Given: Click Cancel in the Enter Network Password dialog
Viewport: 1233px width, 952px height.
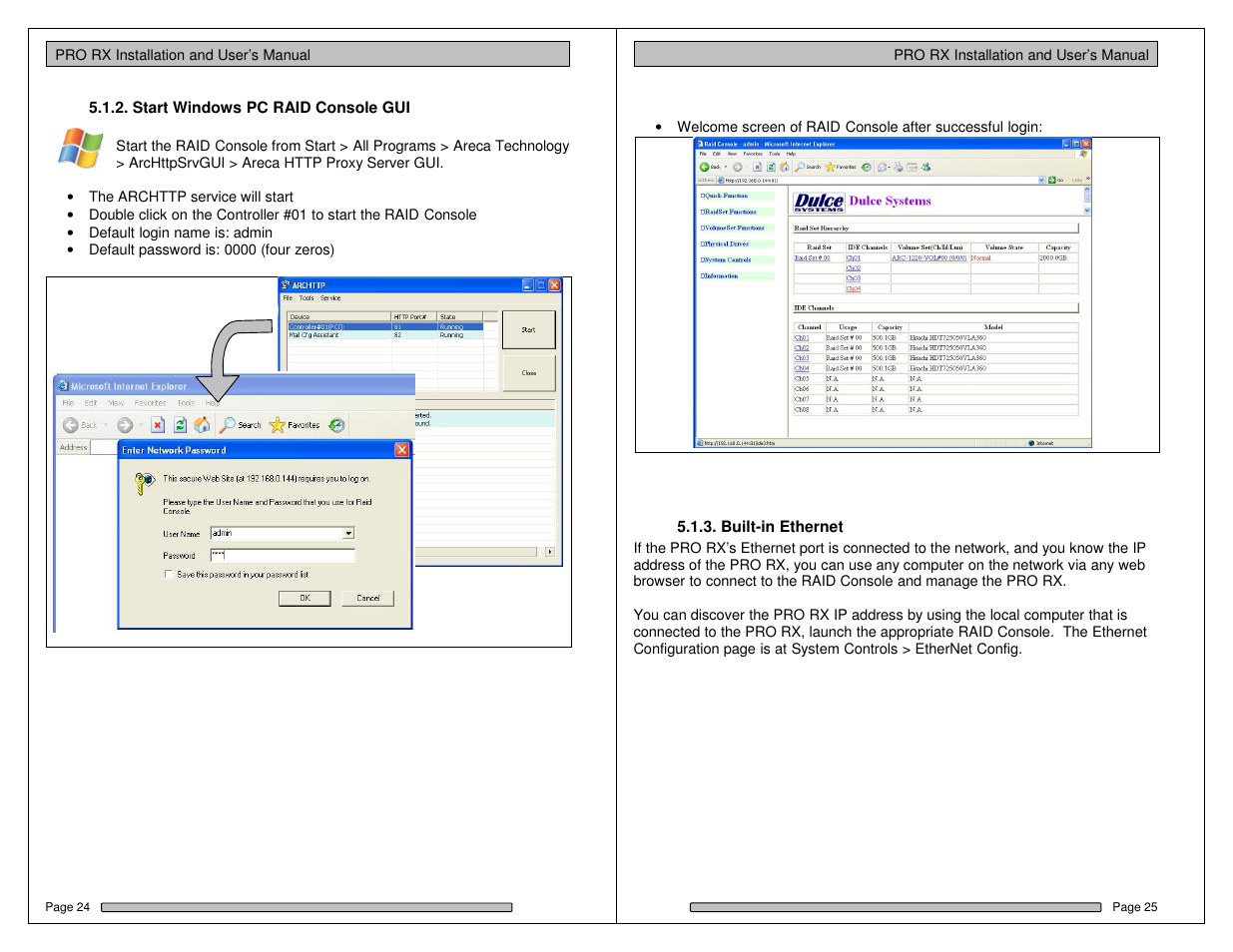Looking at the screenshot, I should pos(367,598).
